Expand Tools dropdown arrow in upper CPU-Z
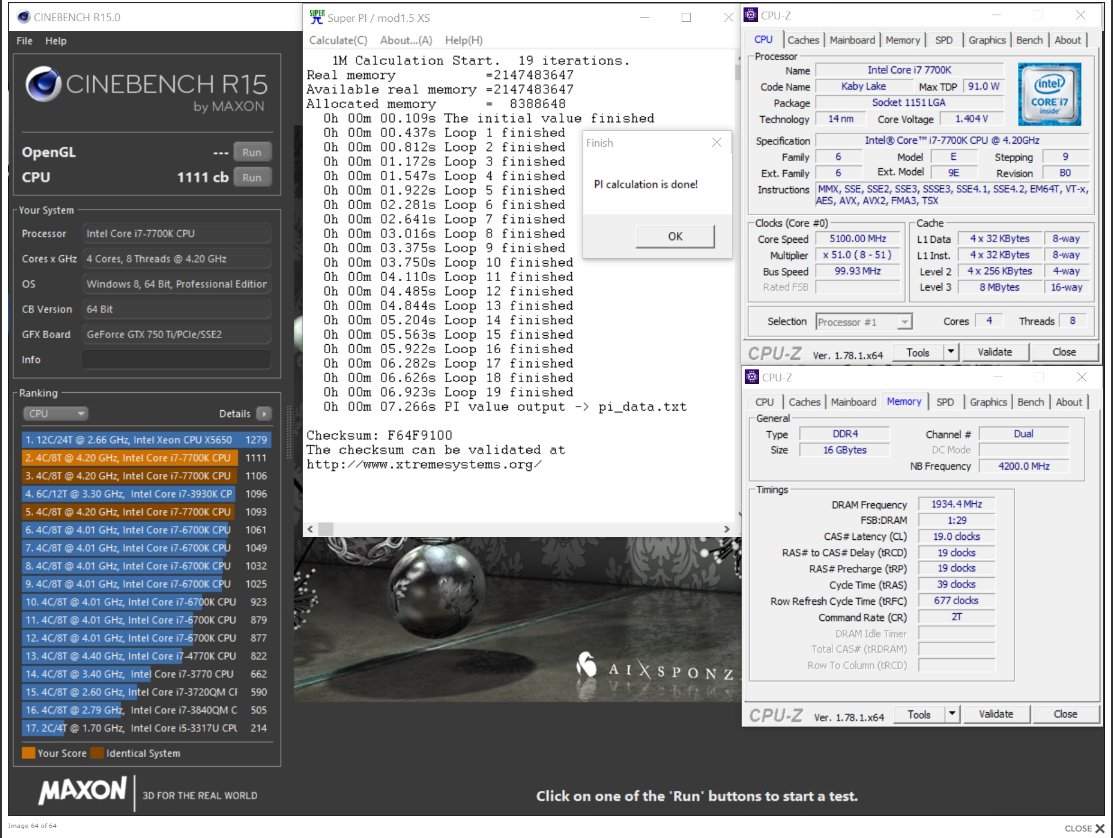 (x=950, y=352)
